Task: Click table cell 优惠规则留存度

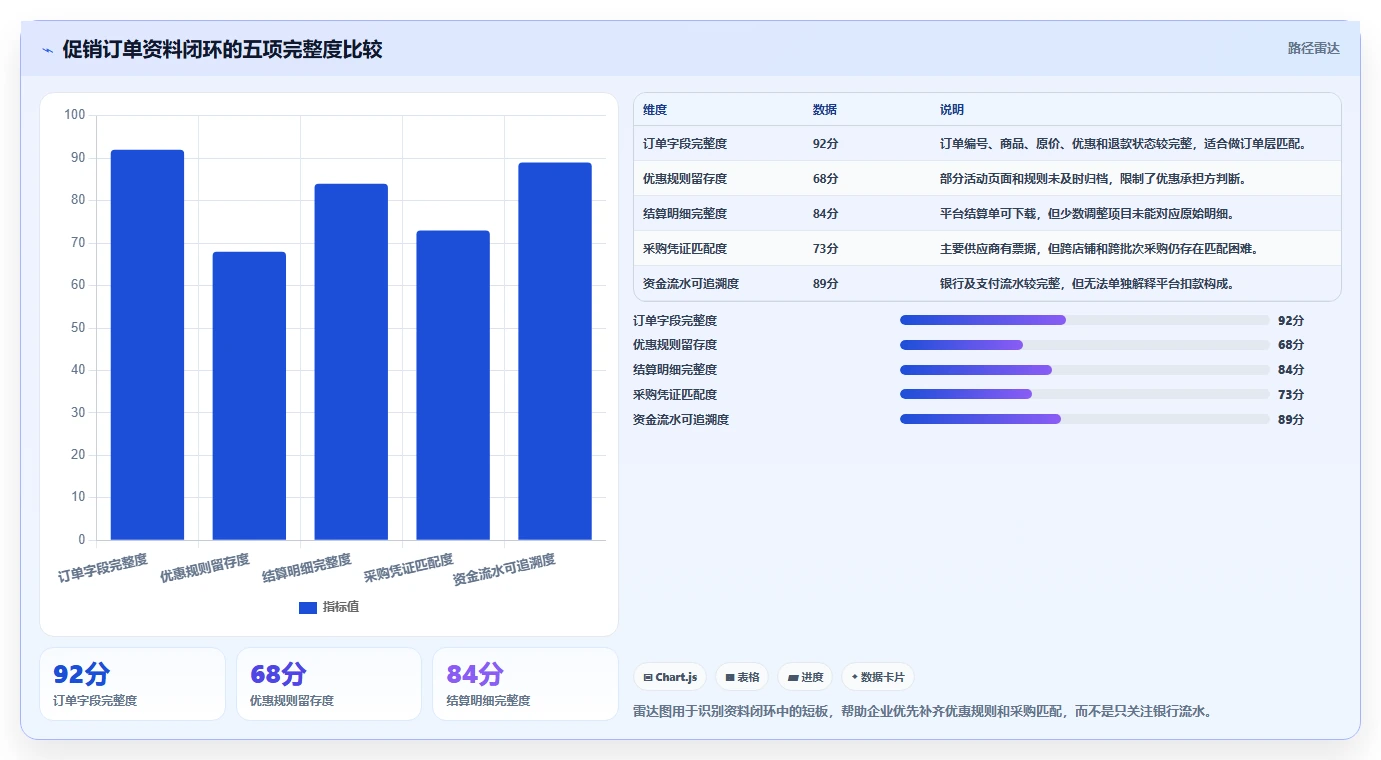Action: tap(685, 179)
